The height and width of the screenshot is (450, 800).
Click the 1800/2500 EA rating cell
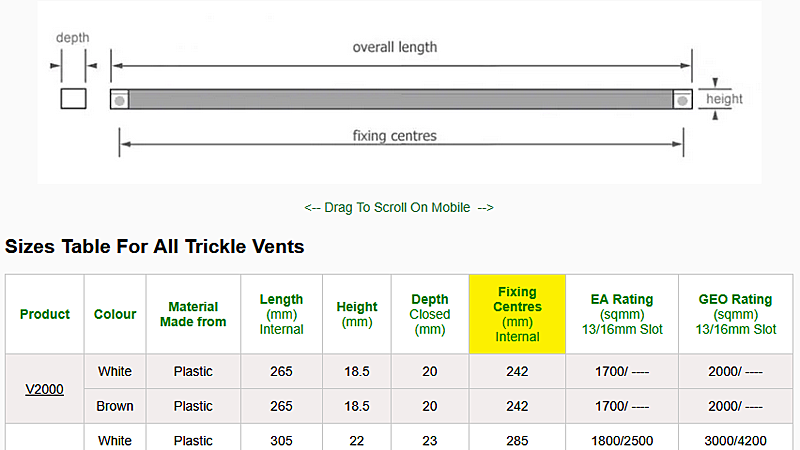click(x=622, y=440)
